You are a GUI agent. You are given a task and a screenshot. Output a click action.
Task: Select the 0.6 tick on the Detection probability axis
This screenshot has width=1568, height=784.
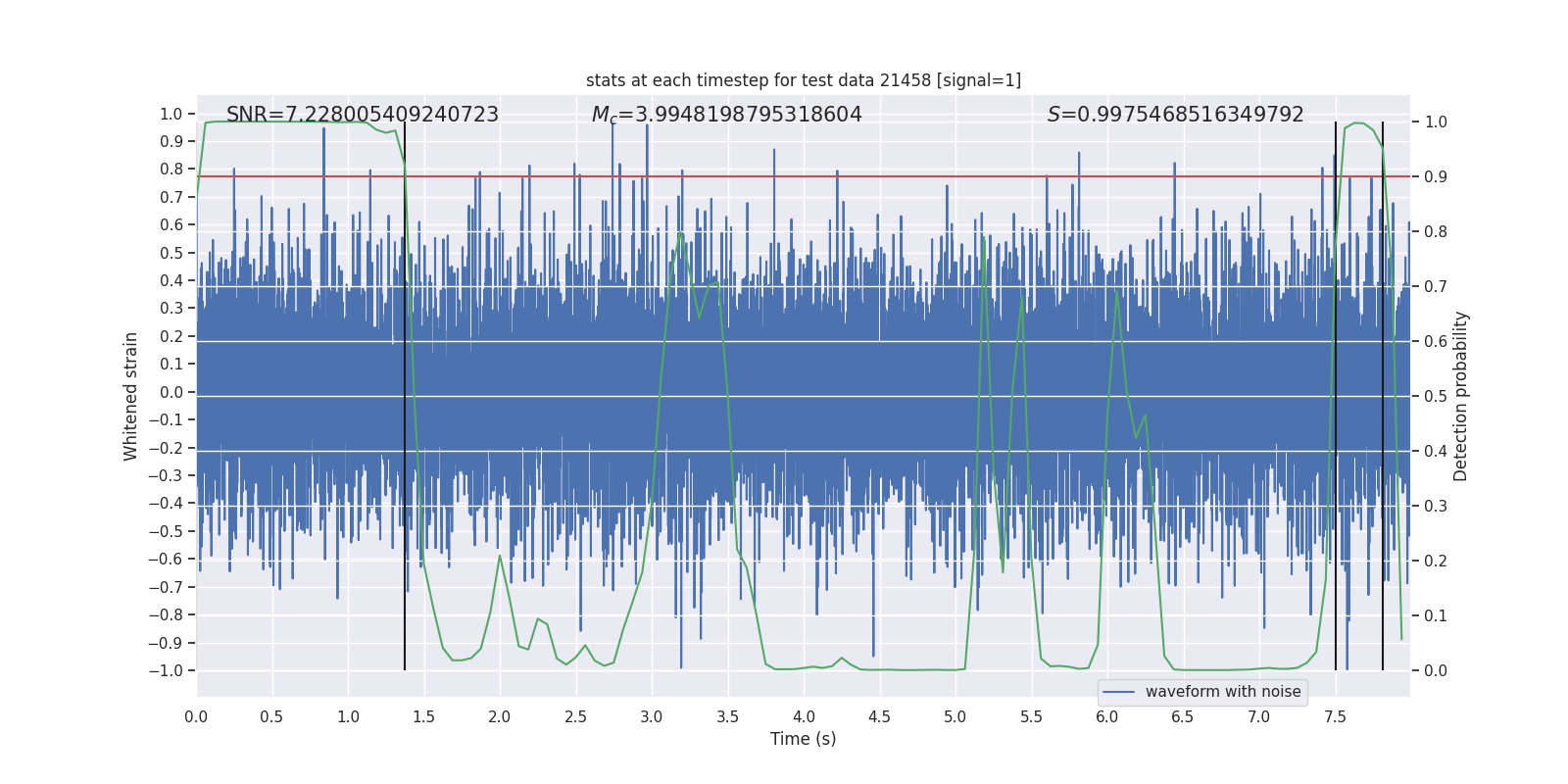click(x=1436, y=342)
